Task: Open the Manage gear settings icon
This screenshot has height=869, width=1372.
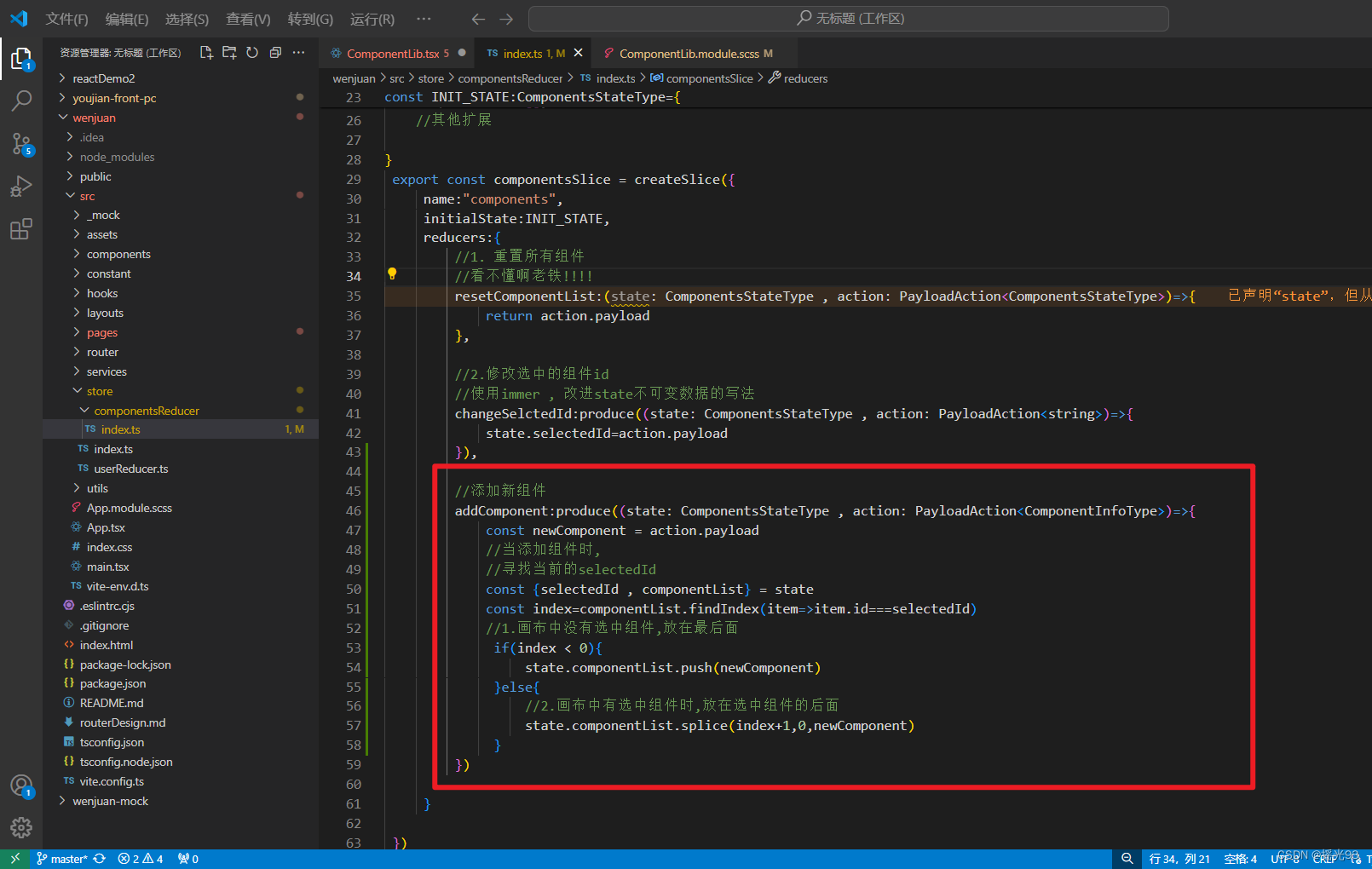Action: point(21,827)
